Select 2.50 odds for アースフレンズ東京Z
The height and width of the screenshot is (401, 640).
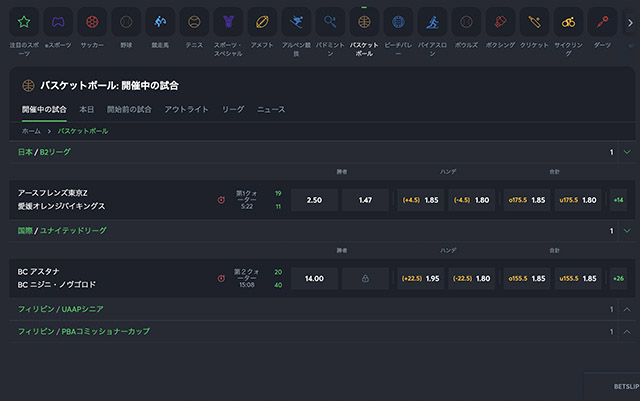click(x=314, y=200)
